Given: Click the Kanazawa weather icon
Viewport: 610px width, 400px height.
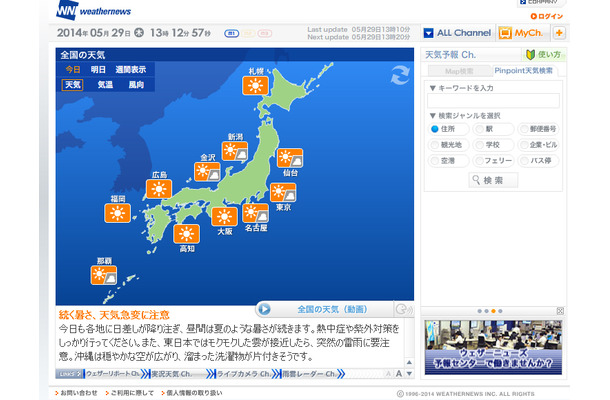Looking at the screenshot, I should tap(207, 172).
